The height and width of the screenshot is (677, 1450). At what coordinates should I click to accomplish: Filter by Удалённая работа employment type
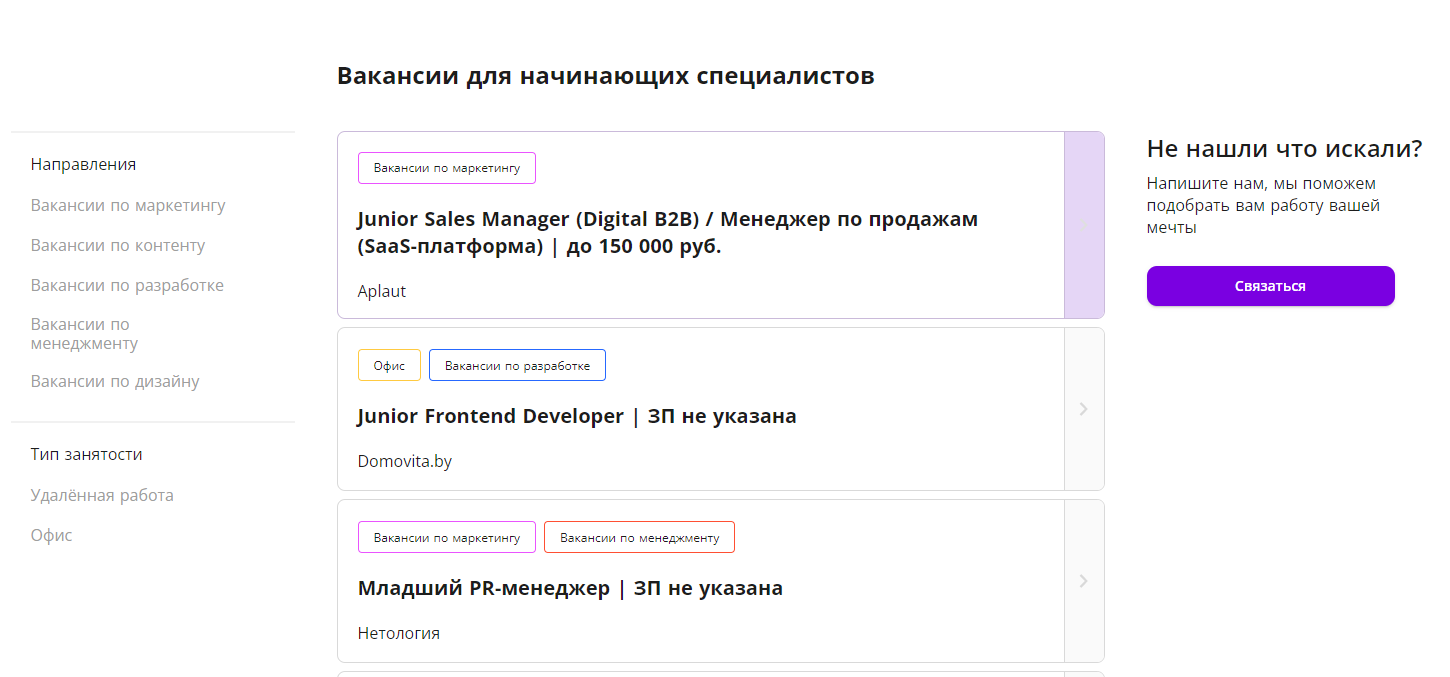point(102,495)
